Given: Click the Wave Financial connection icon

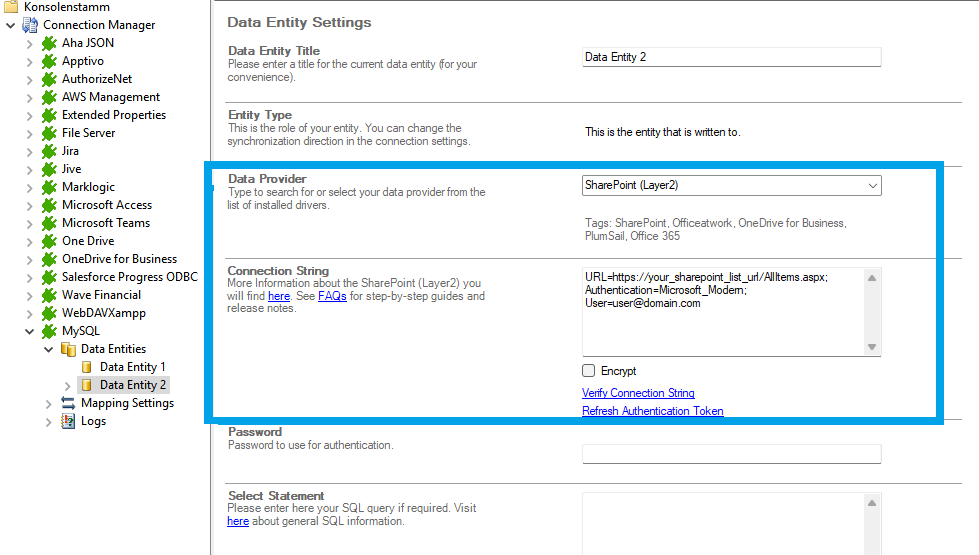Looking at the screenshot, I should (49, 295).
